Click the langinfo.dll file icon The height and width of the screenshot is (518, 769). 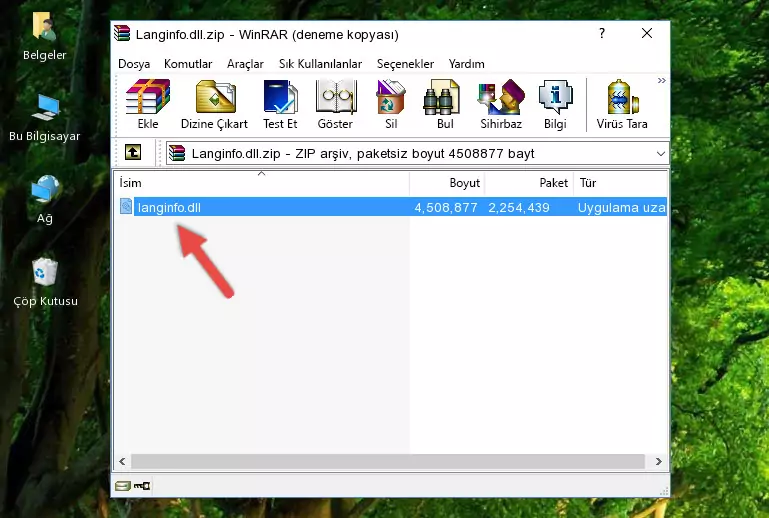[x=126, y=207]
